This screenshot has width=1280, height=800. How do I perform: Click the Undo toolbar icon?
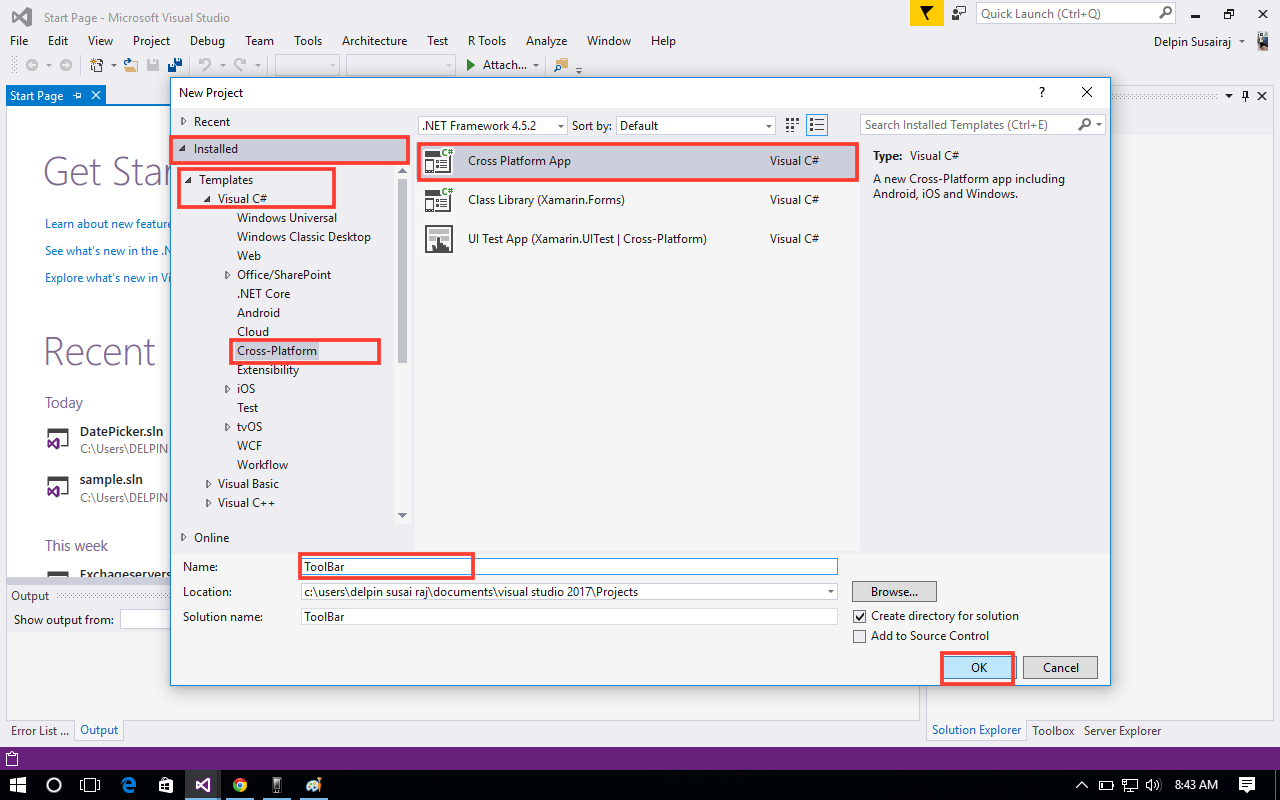pos(204,65)
